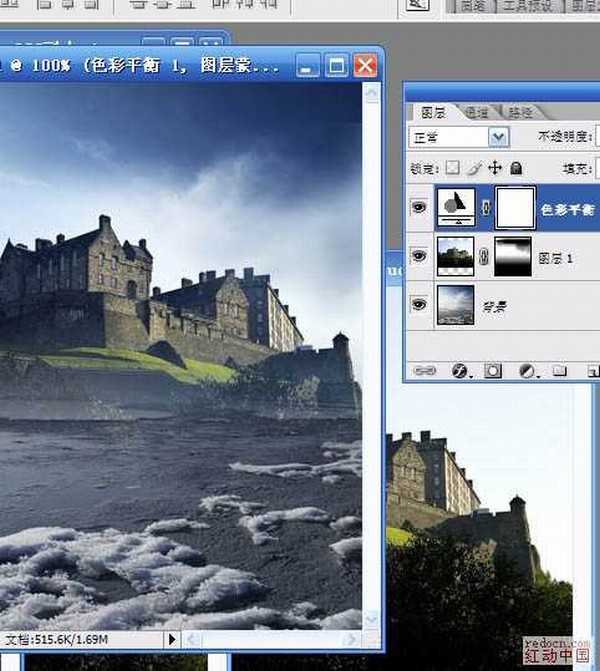Maximize the castle document window
The width and height of the screenshot is (600, 671).
337,66
